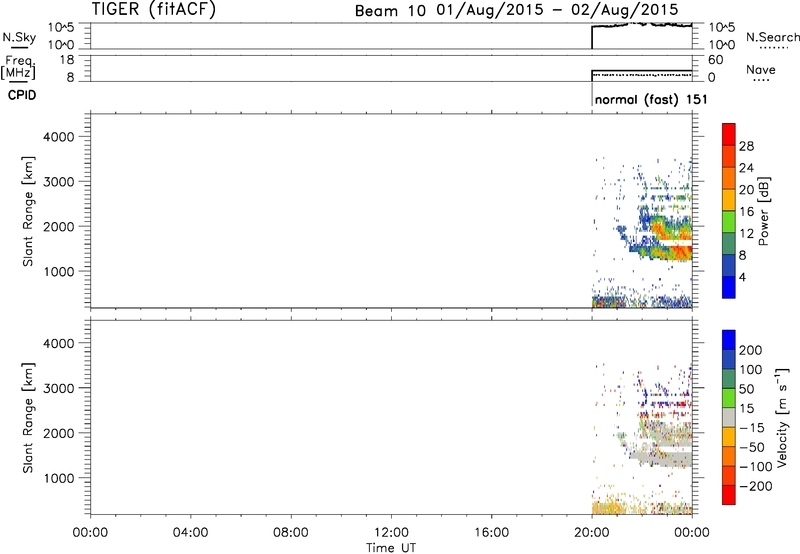The height and width of the screenshot is (554, 800).
Task: Click the 60 tick on Nave axis
Action: [x=715, y=60]
